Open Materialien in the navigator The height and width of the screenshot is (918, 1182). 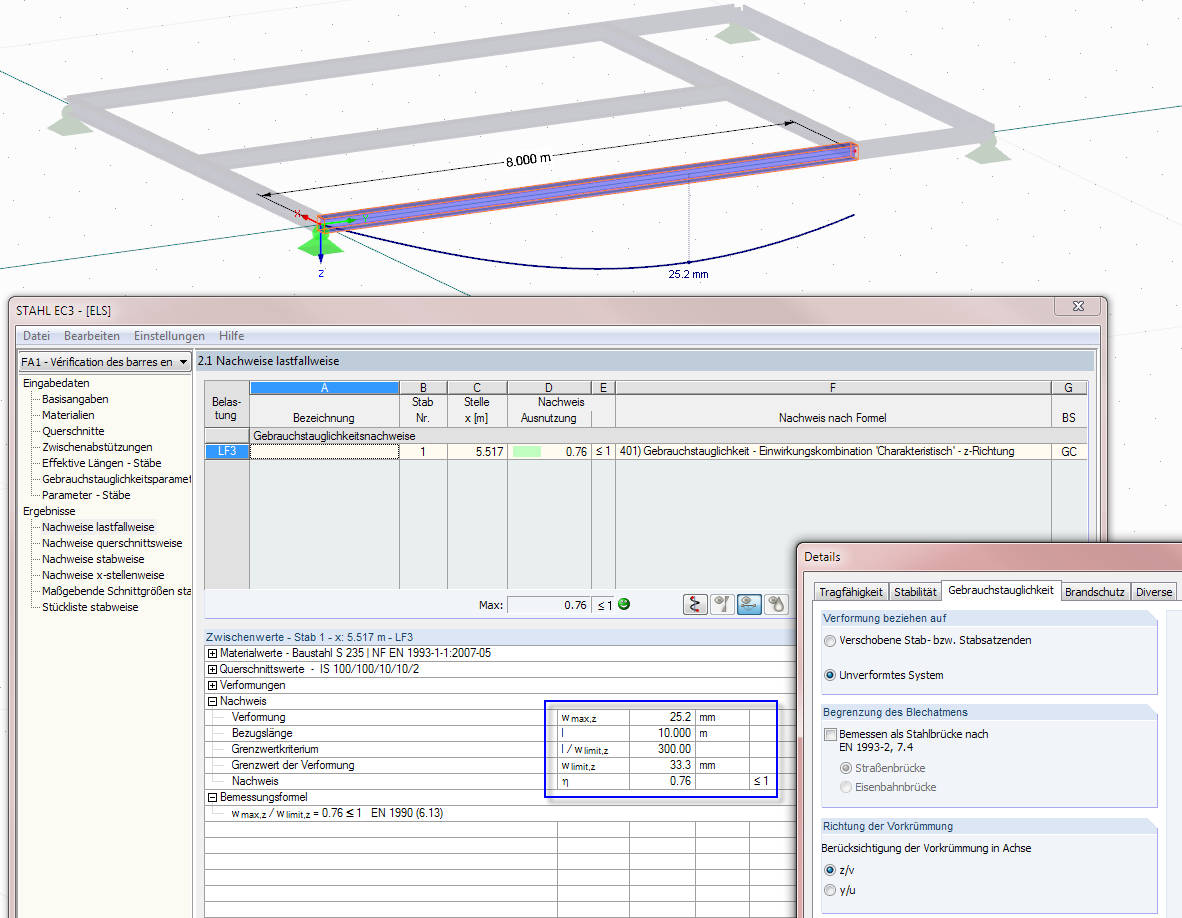[x=68, y=415]
